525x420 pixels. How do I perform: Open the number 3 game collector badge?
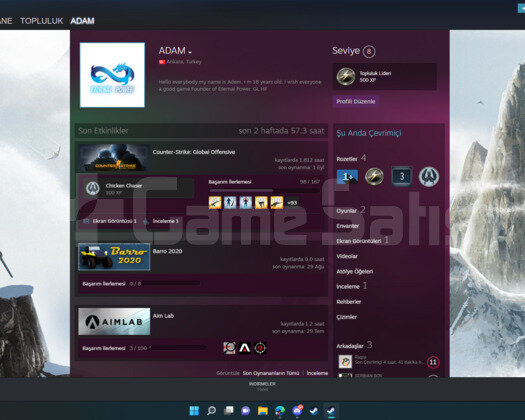(402, 176)
